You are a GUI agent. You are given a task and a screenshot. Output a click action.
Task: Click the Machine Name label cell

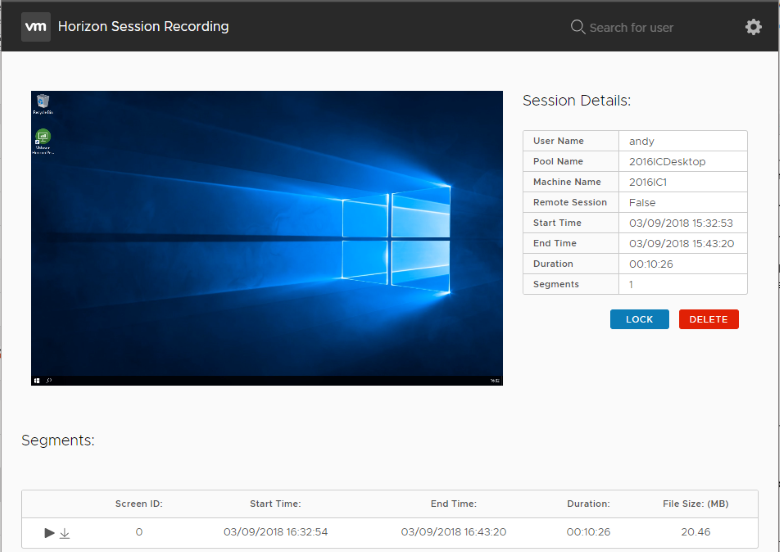click(x=571, y=182)
